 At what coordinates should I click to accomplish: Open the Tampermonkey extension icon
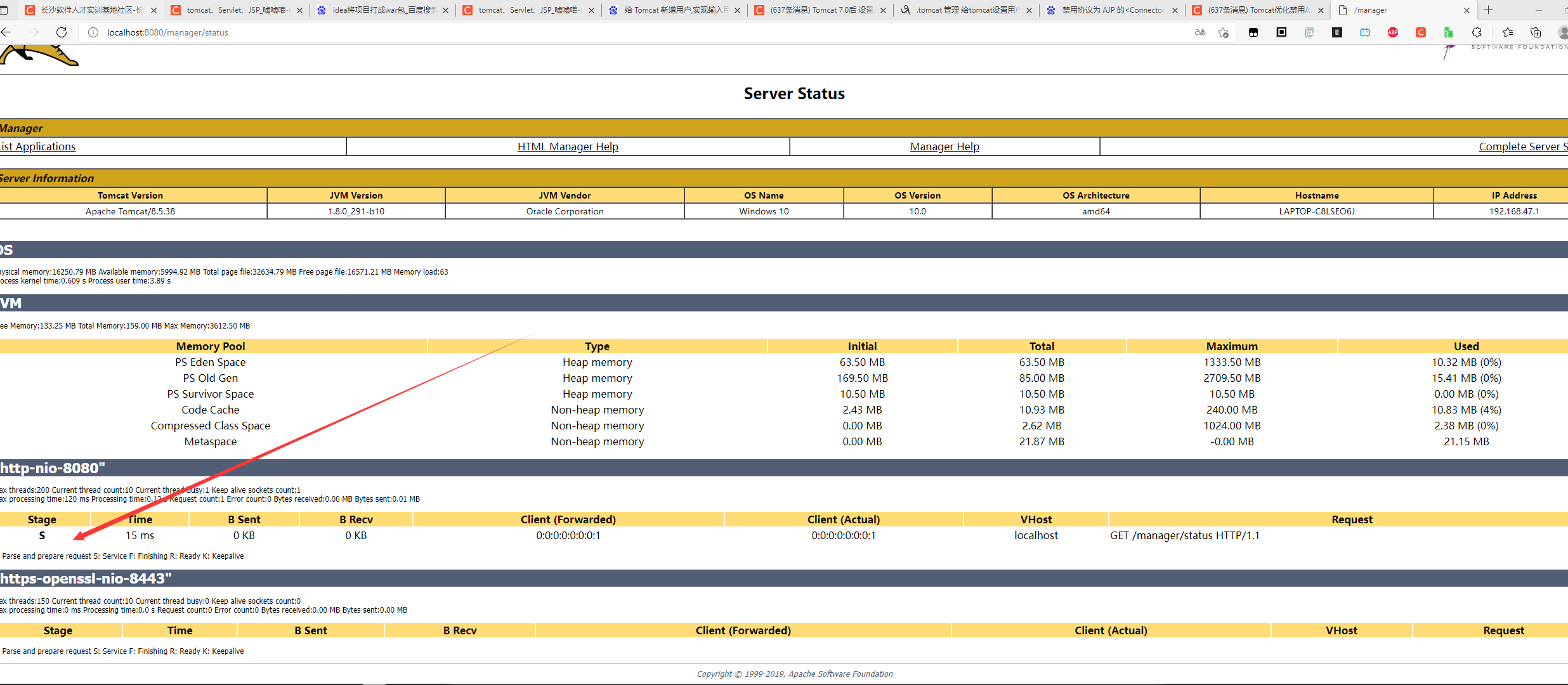tap(1253, 32)
